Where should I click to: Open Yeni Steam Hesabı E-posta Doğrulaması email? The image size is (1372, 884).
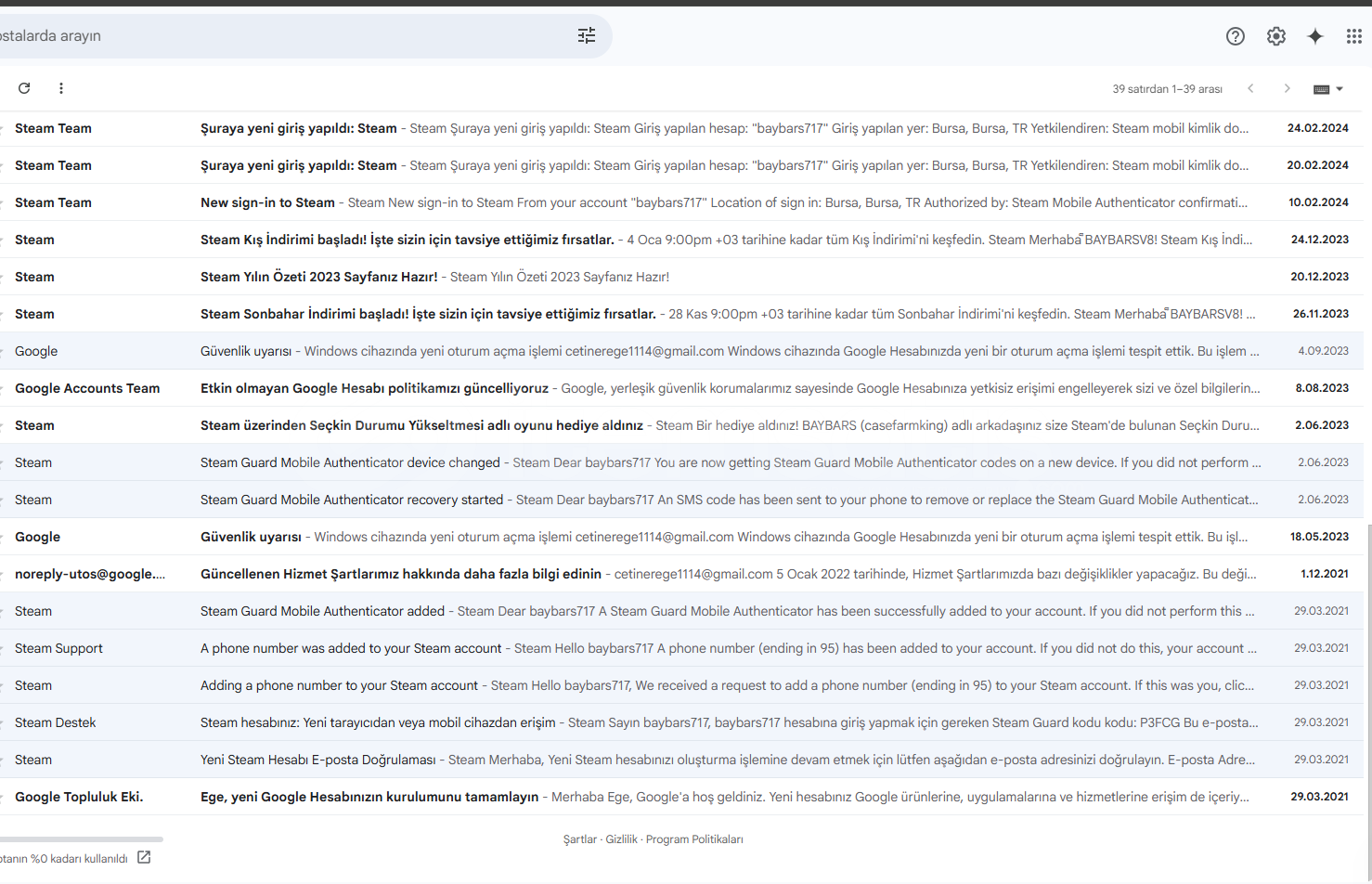[x=681, y=760]
